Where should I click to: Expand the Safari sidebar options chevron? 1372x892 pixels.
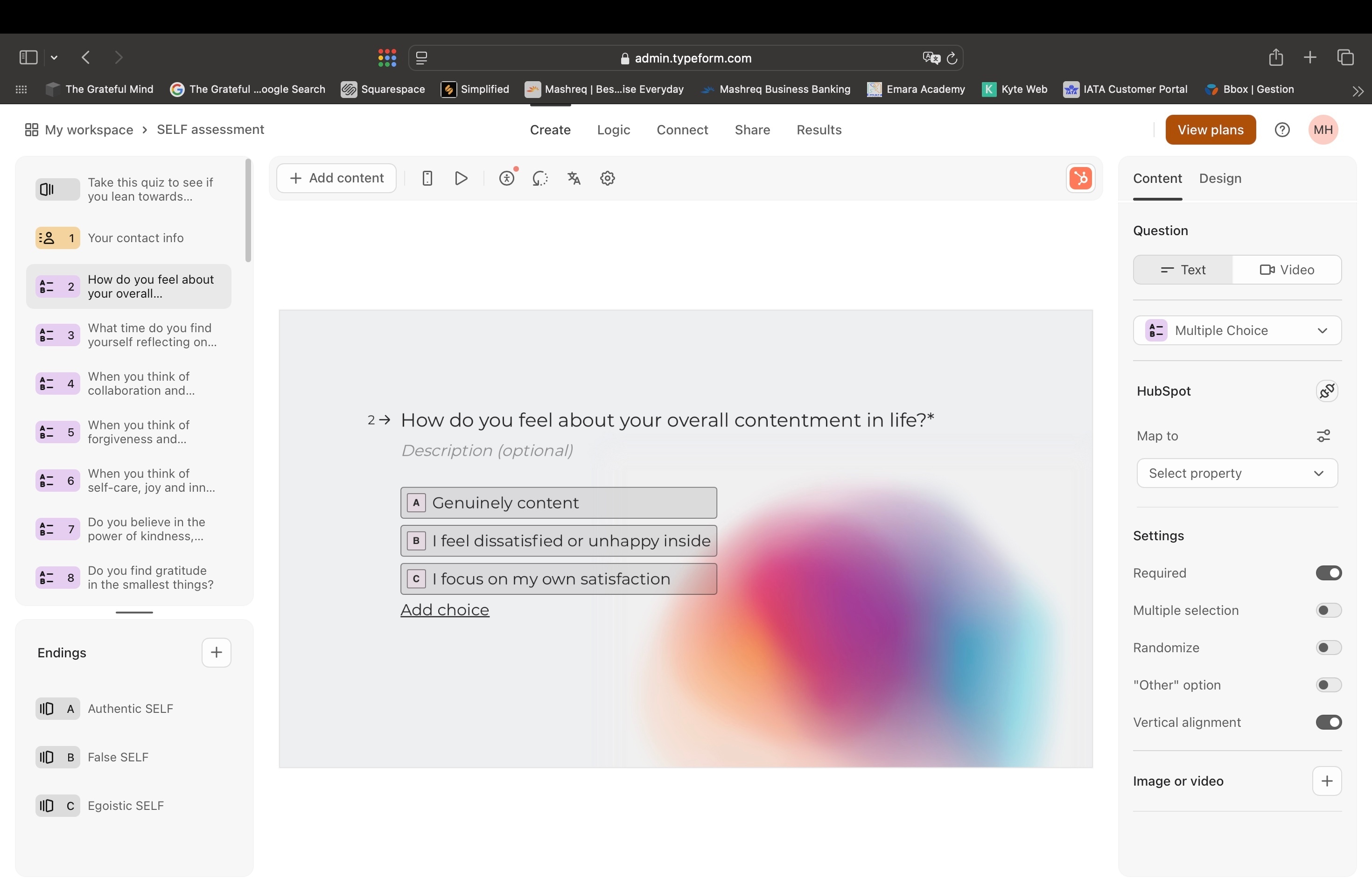(x=54, y=58)
